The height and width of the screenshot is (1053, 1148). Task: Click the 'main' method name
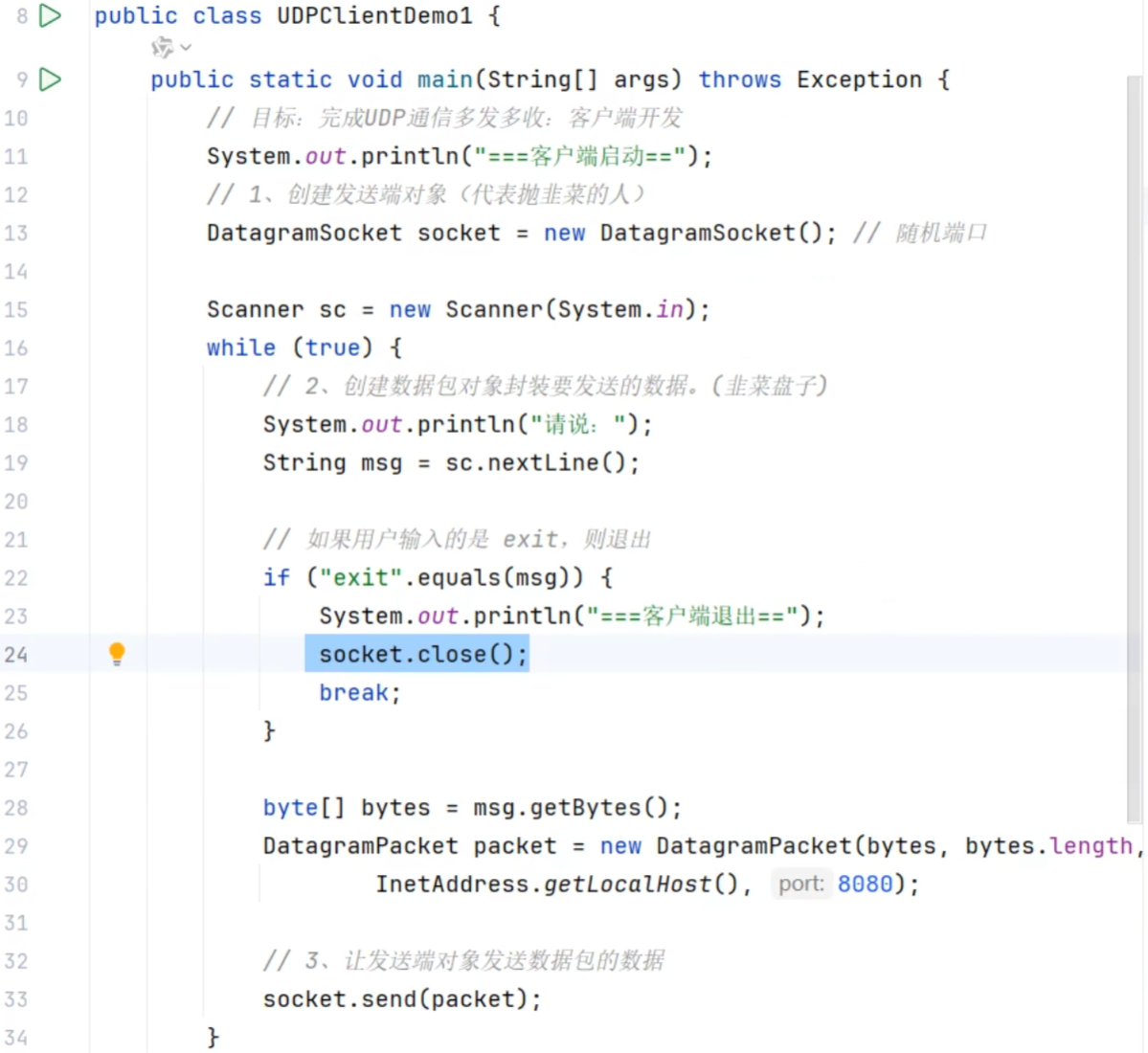coord(445,79)
